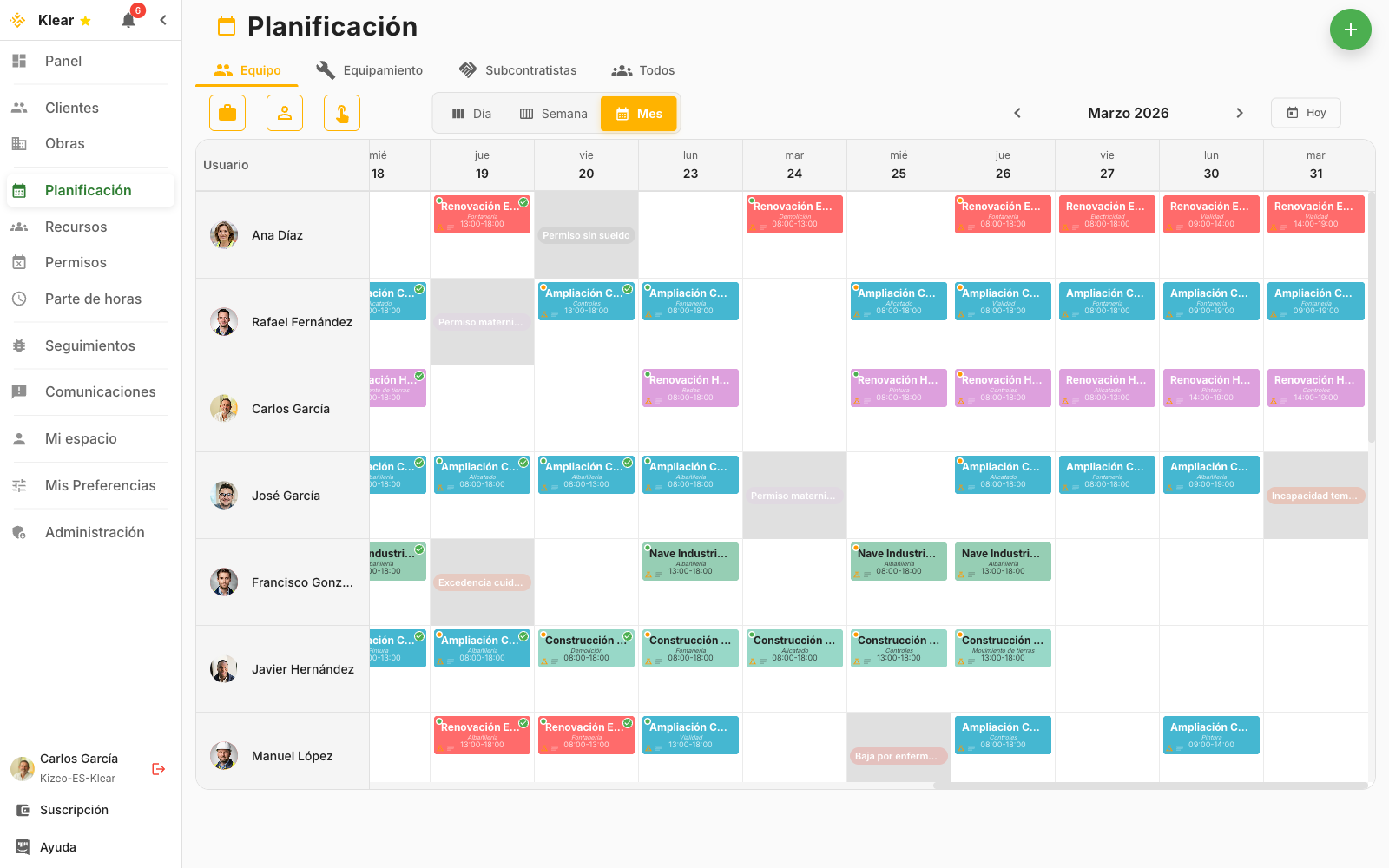Click the Hoy button
Image resolution: width=1389 pixels, height=868 pixels.
[x=1306, y=113]
